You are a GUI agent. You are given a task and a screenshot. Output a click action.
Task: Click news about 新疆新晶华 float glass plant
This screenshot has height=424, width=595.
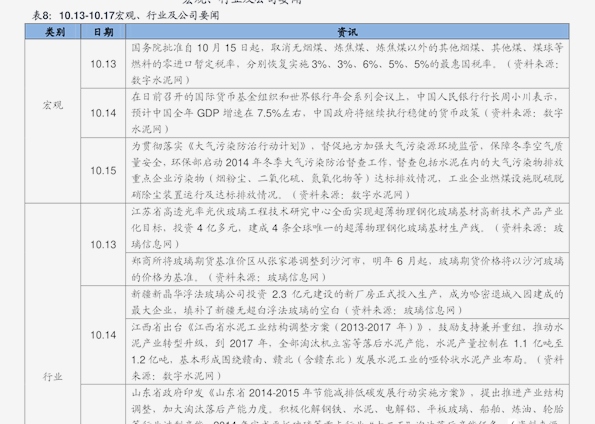(x=347, y=302)
